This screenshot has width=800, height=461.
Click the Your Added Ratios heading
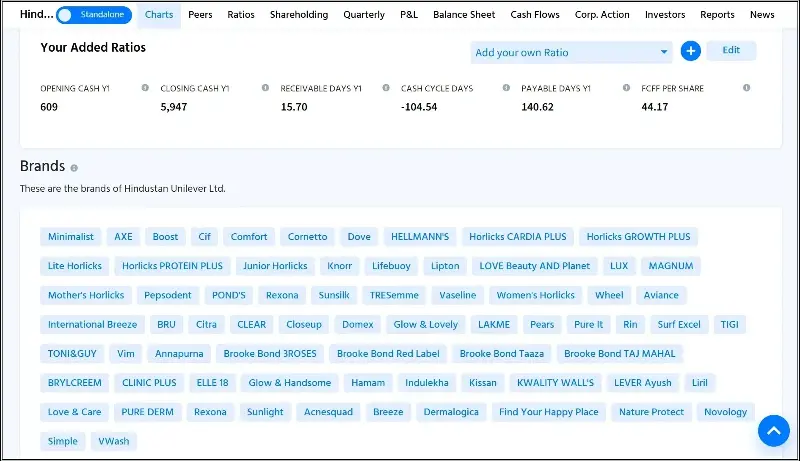[x=93, y=47]
